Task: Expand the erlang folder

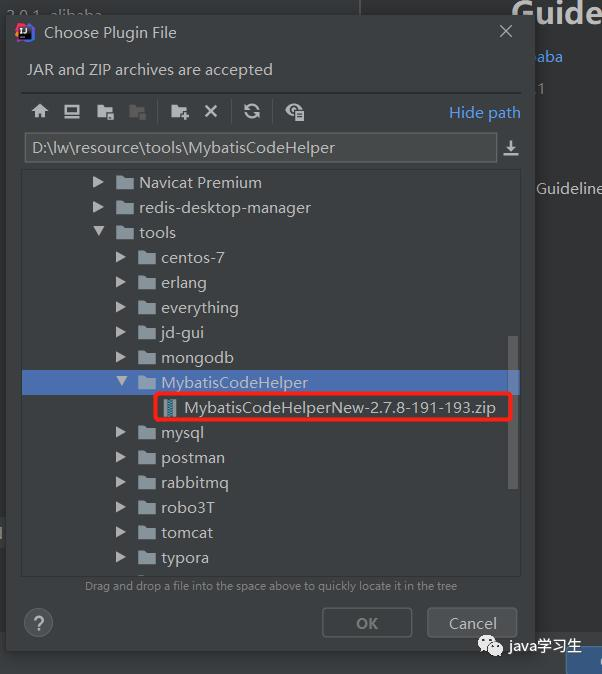Action: (121, 282)
